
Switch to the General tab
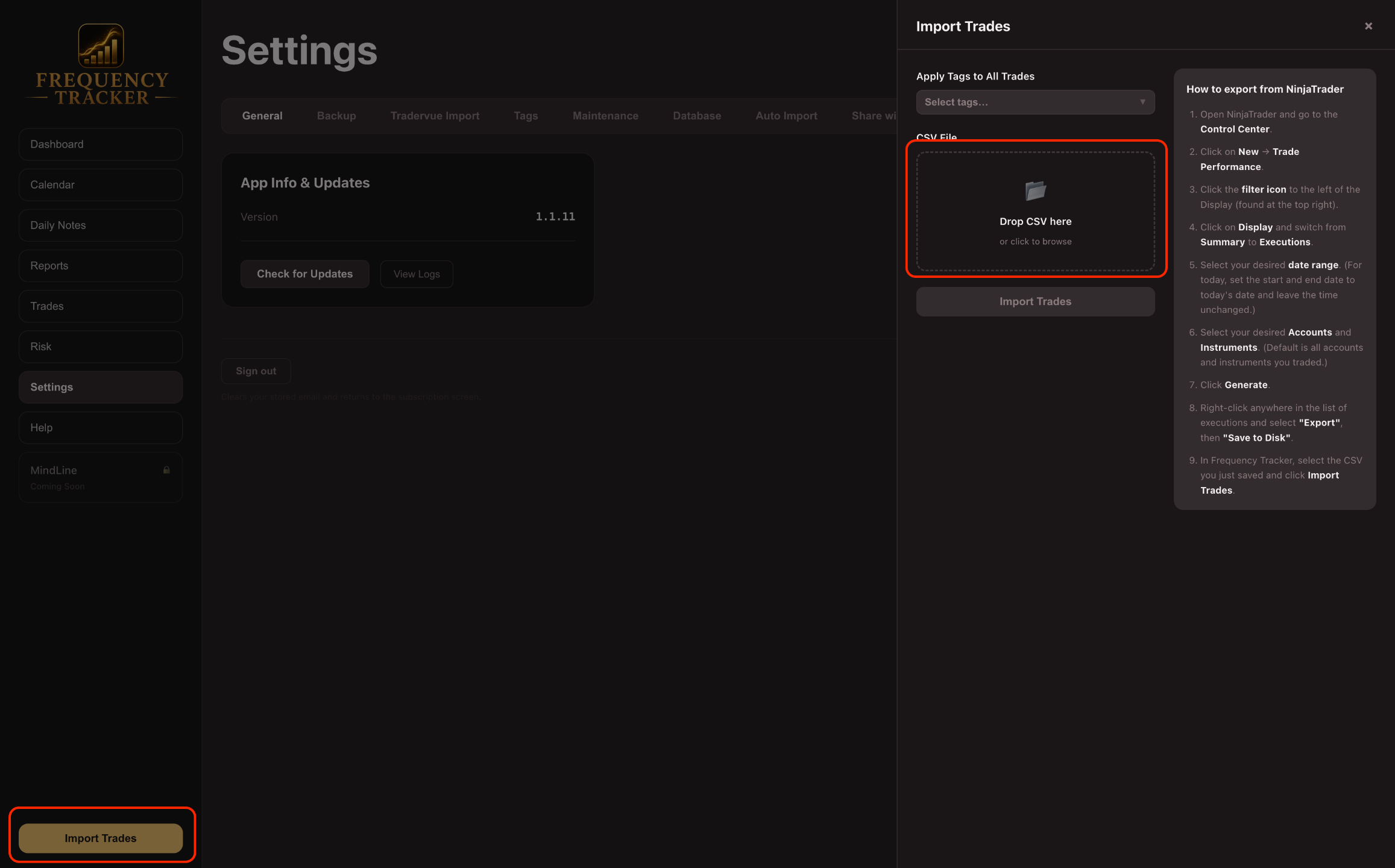click(262, 116)
